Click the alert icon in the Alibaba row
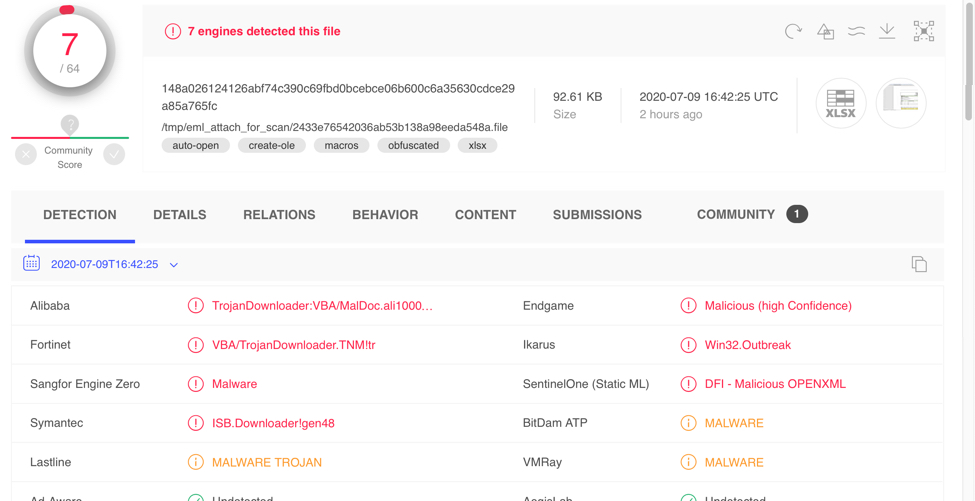Image resolution: width=975 pixels, height=501 pixels. click(x=195, y=305)
